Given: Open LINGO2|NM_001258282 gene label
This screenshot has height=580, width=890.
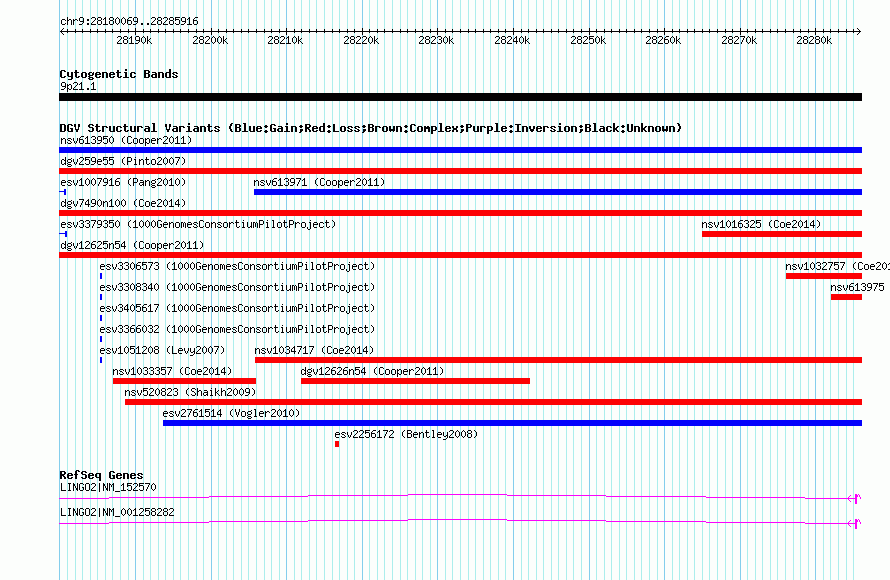Looking at the screenshot, I should tap(117, 512).
